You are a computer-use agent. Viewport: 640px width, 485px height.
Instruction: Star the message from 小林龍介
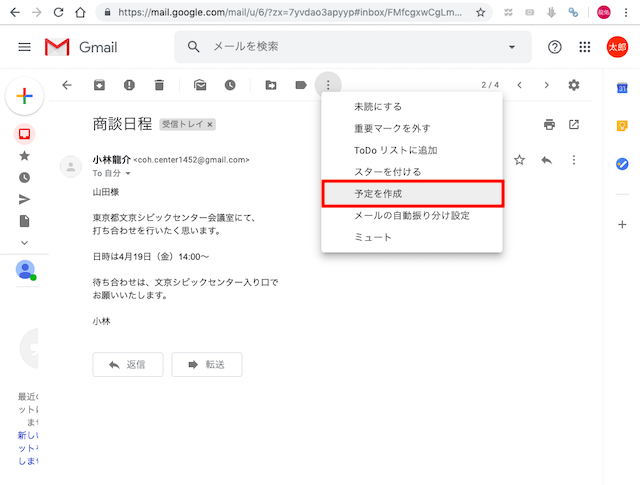tap(519, 160)
